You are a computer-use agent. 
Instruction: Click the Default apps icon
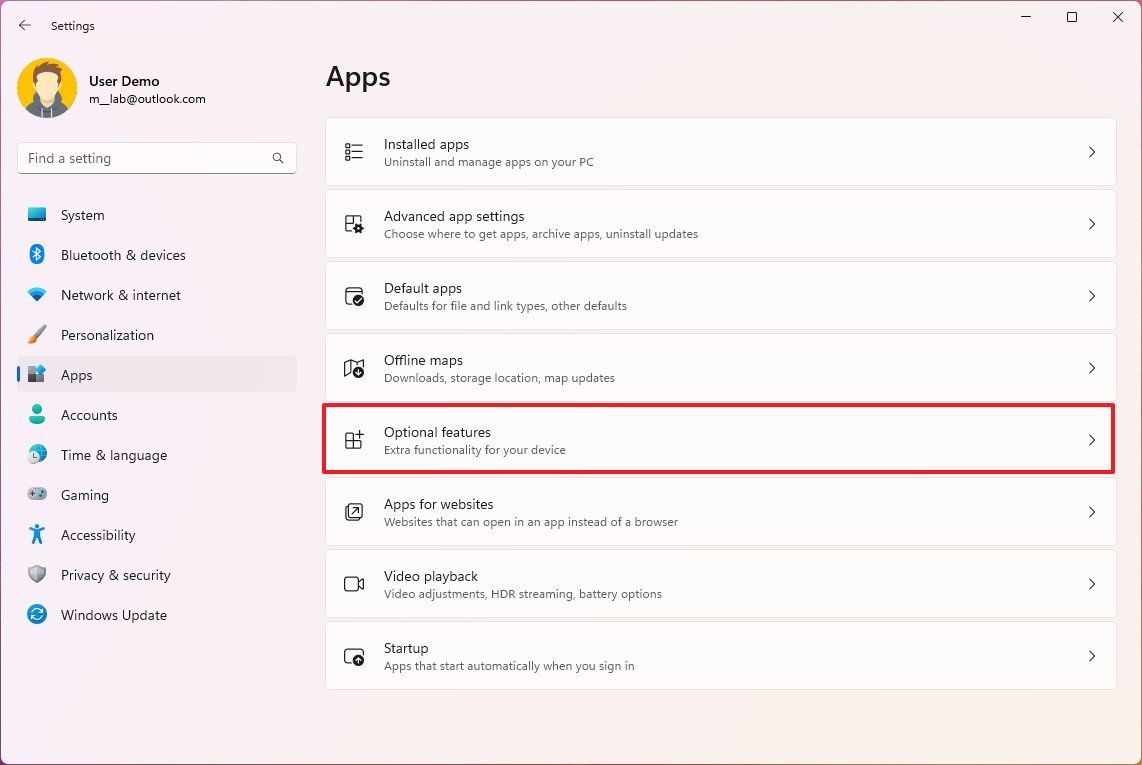(x=353, y=295)
